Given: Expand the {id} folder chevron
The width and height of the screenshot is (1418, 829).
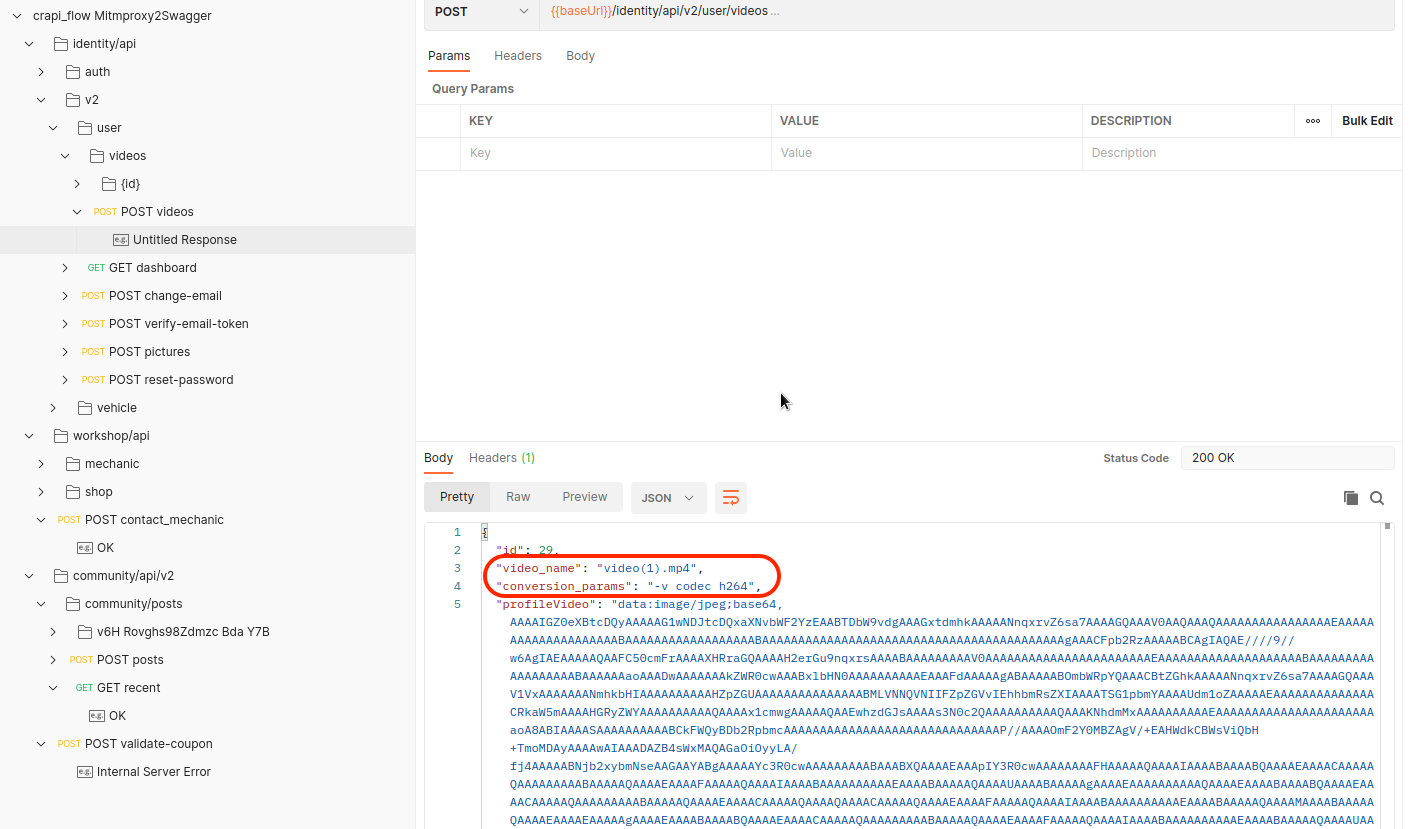Looking at the screenshot, I should click(77, 184).
